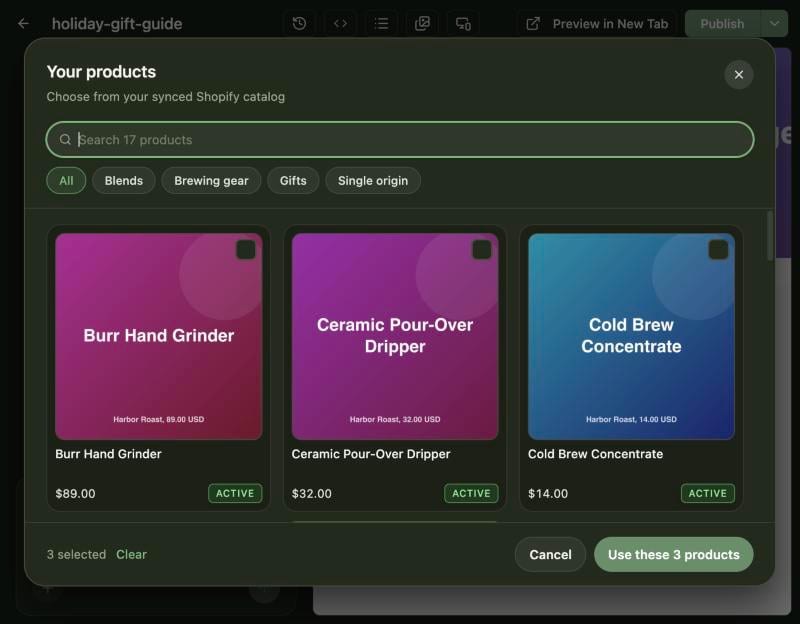Filter products by Gifts
Screen dimensions: 800x624
pyautogui.click(x=293, y=181)
